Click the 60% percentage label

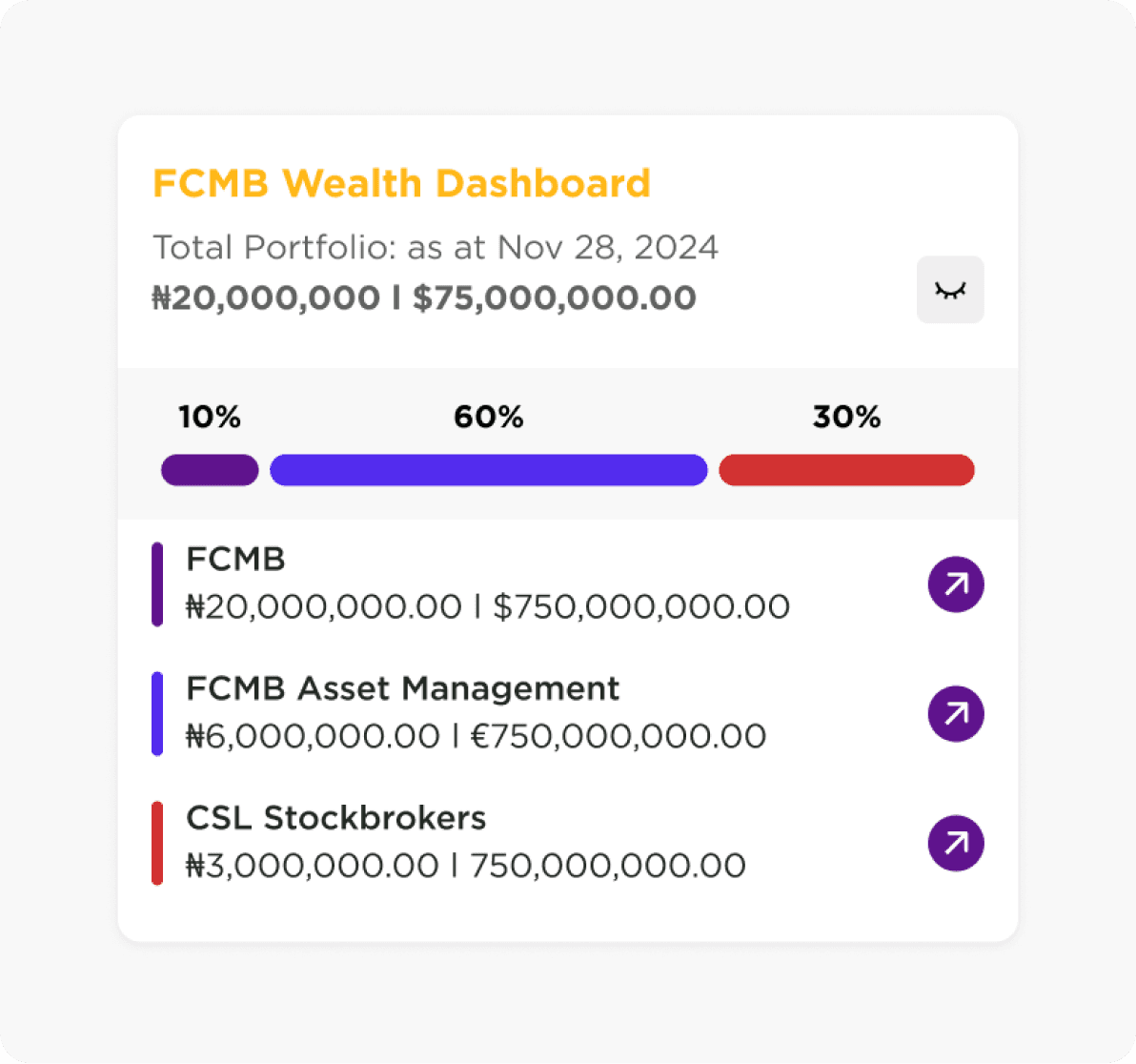(488, 417)
